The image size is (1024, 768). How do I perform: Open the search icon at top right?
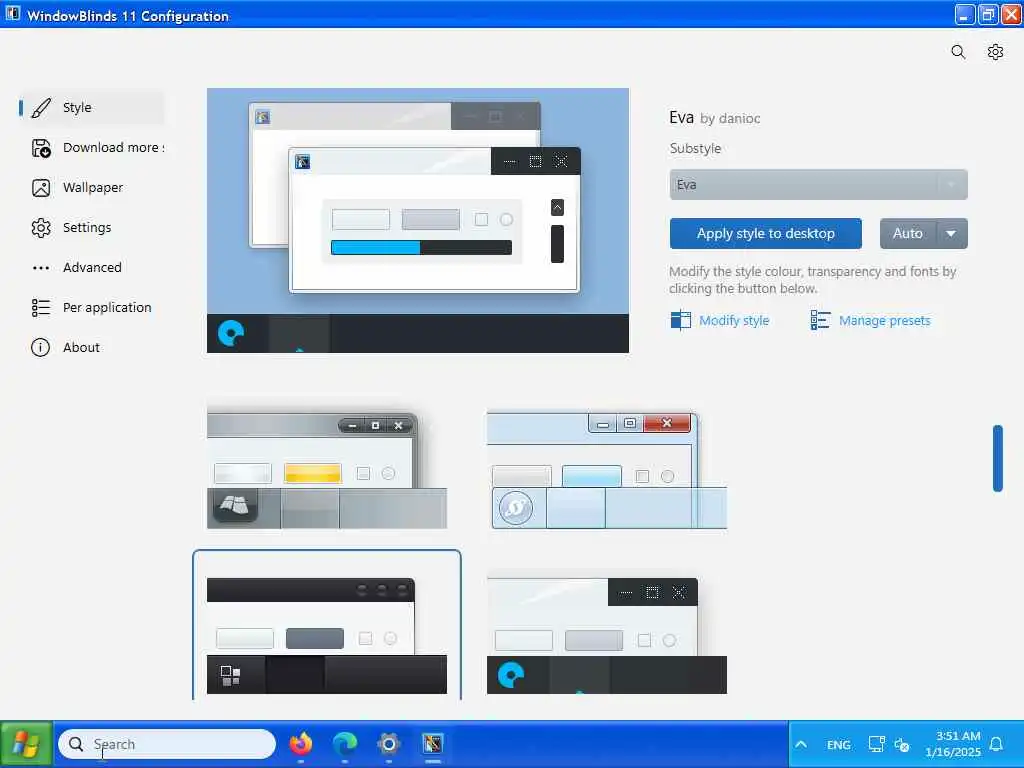click(957, 52)
